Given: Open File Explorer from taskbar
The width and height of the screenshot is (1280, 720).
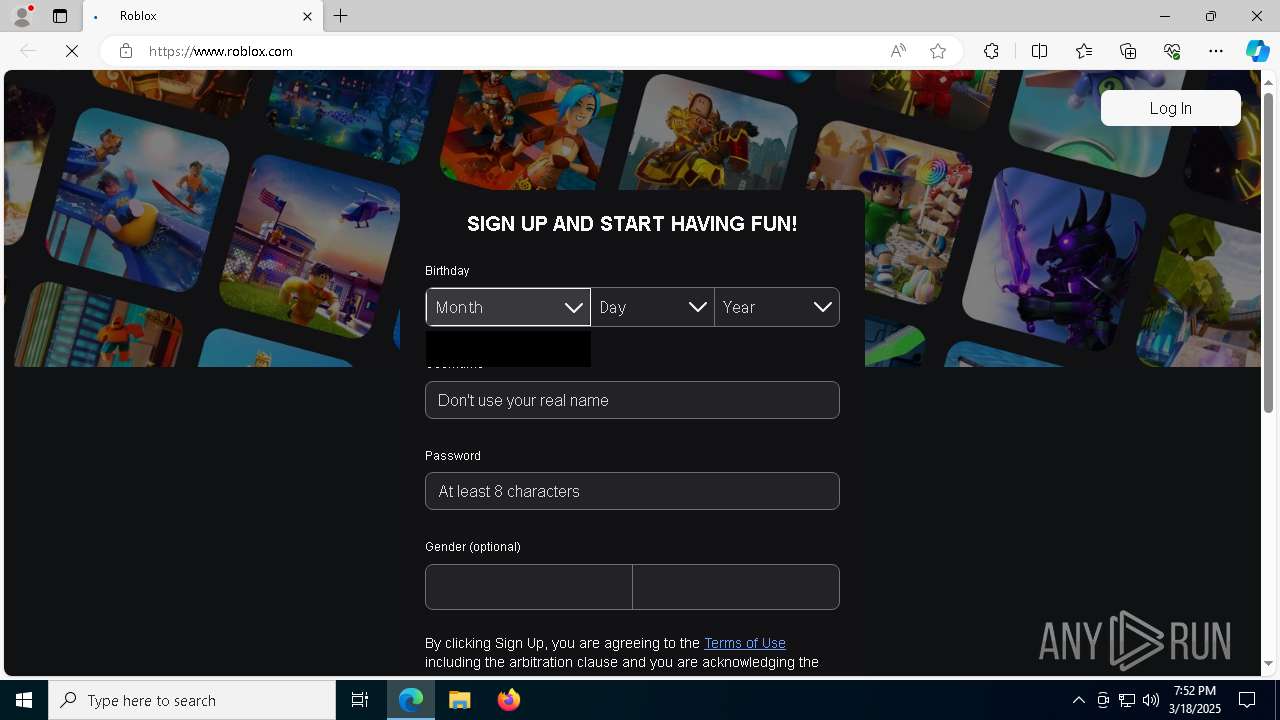Looking at the screenshot, I should [x=460, y=700].
